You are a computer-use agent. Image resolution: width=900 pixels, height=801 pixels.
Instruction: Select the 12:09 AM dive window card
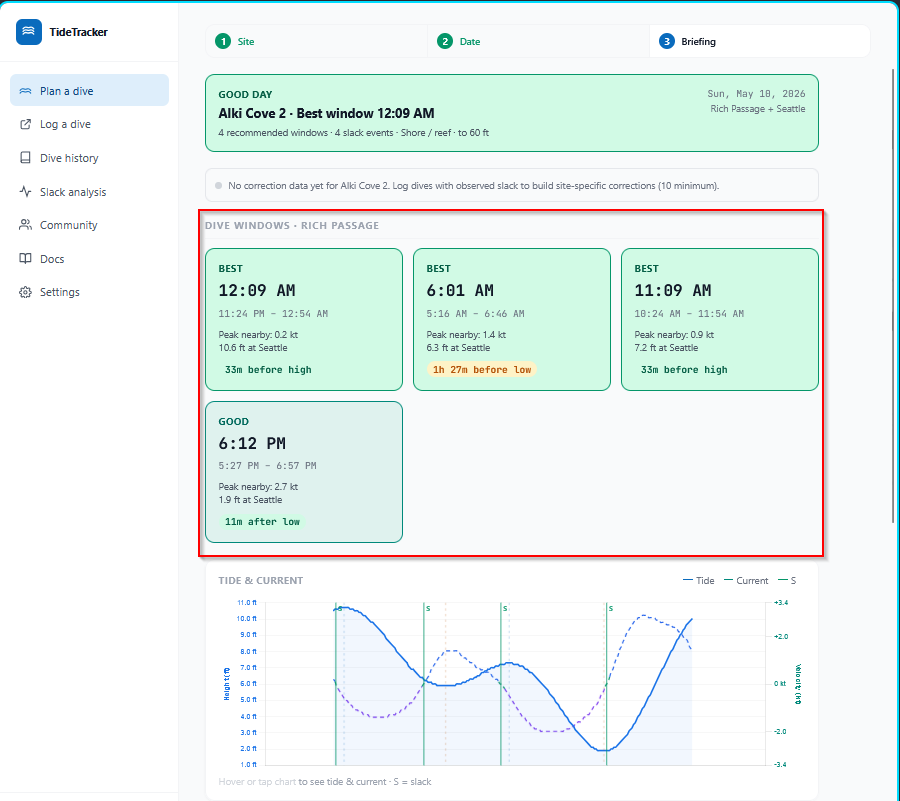(304, 320)
